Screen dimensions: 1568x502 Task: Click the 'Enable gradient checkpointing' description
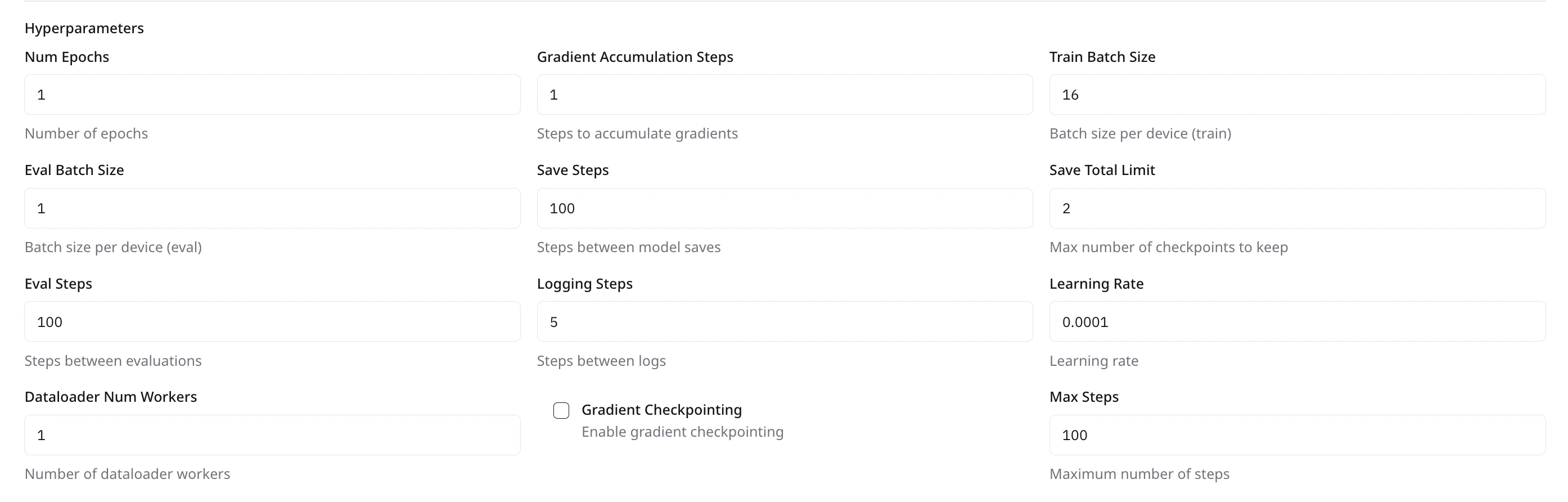(x=682, y=432)
